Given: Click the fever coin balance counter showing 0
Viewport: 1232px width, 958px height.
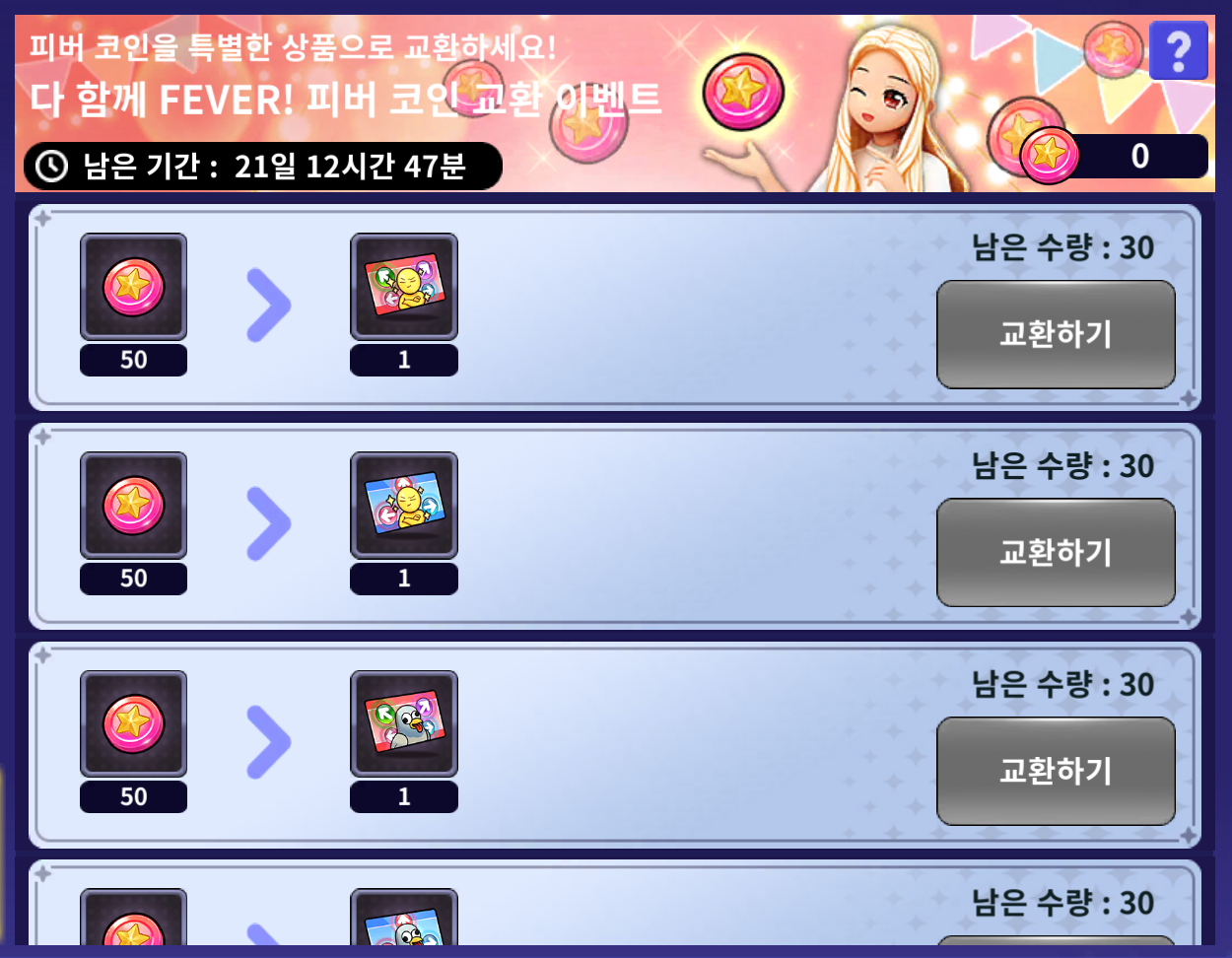Looking at the screenshot, I should click(1114, 156).
